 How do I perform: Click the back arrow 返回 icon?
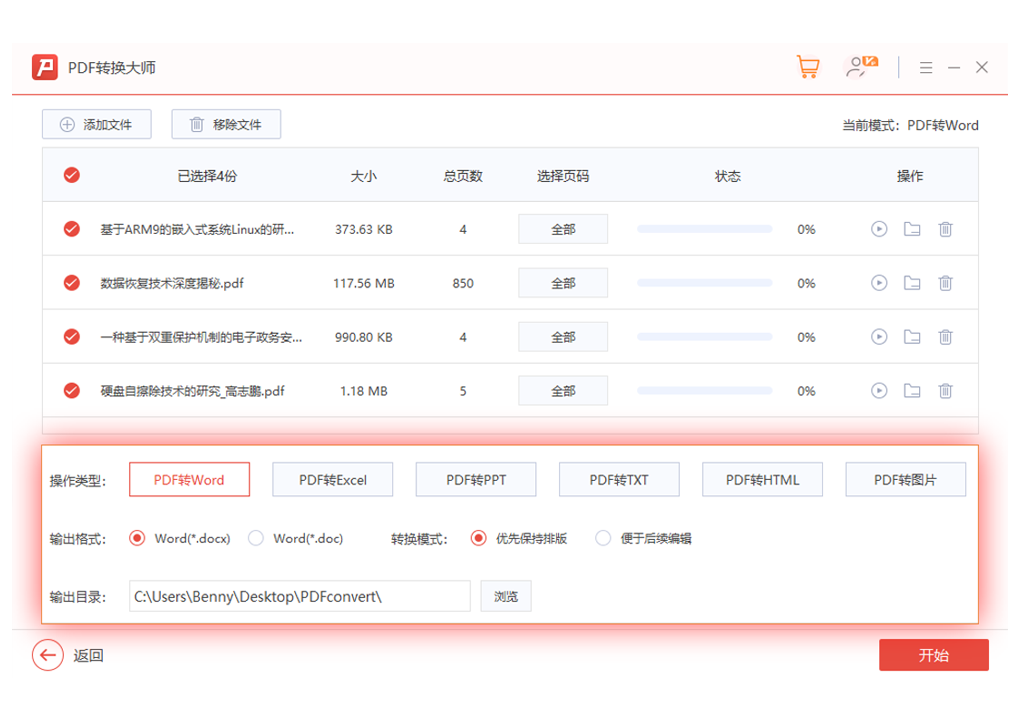(x=48, y=655)
